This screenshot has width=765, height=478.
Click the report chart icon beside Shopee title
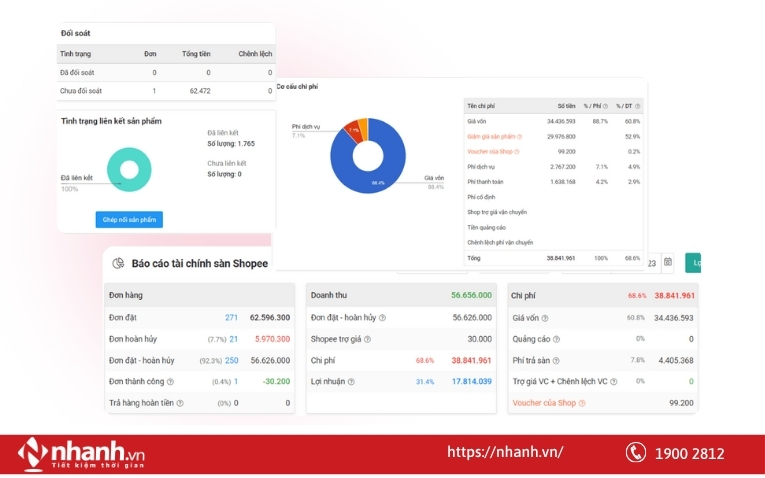click(x=118, y=263)
